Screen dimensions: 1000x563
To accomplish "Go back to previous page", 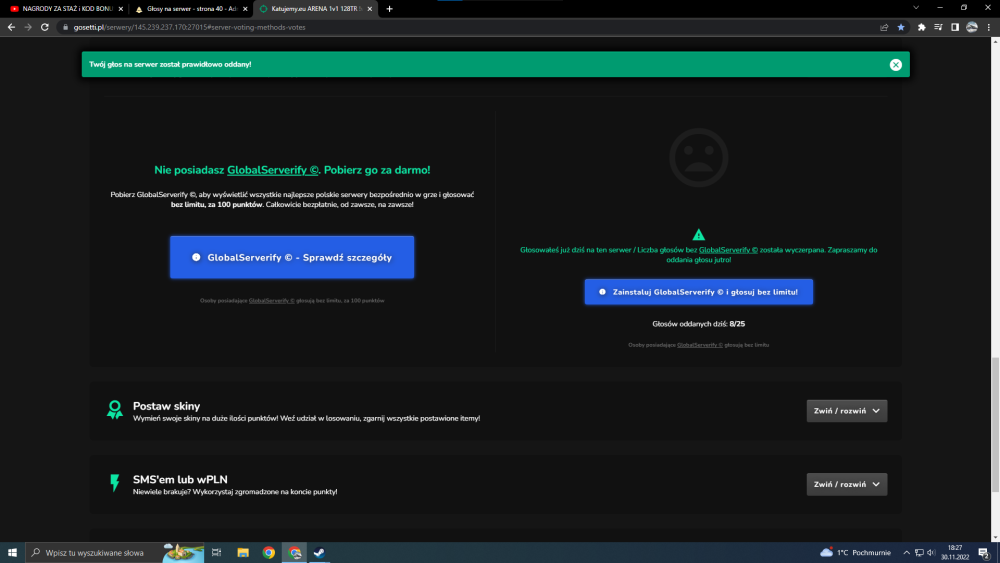I will pos(11,27).
